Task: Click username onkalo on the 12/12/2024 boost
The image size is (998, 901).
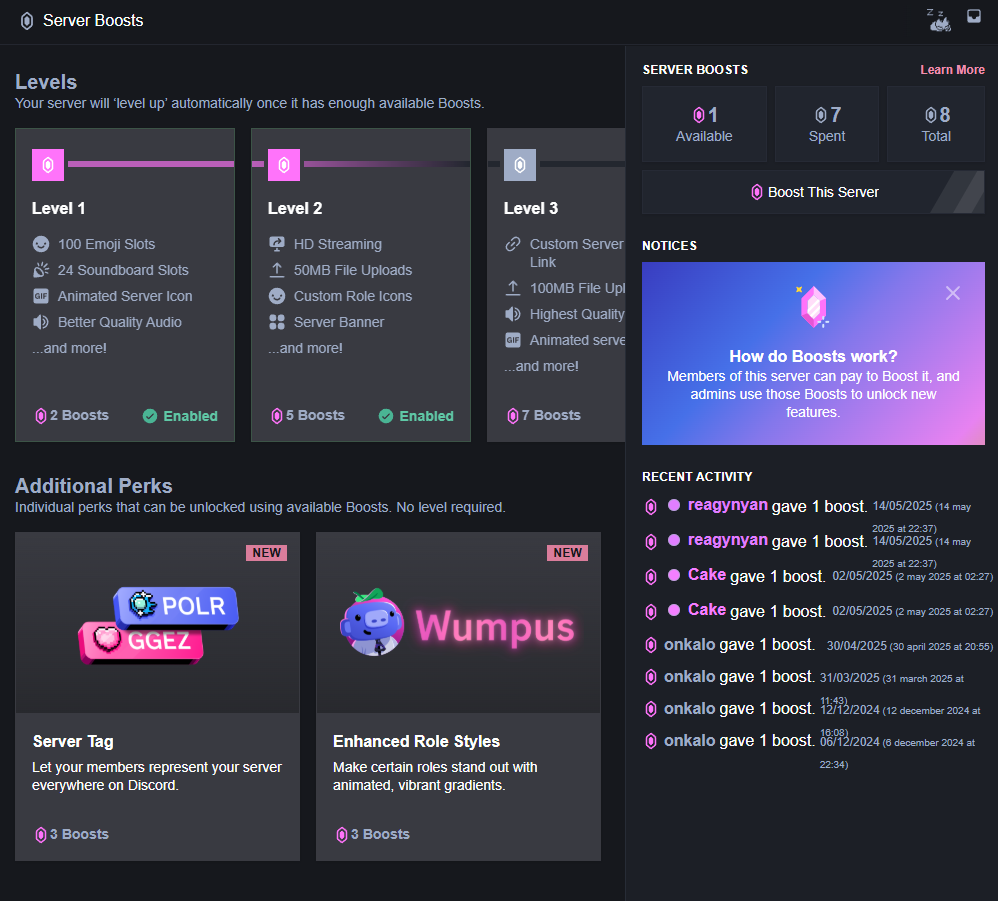Action: click(x=690, y=709)
